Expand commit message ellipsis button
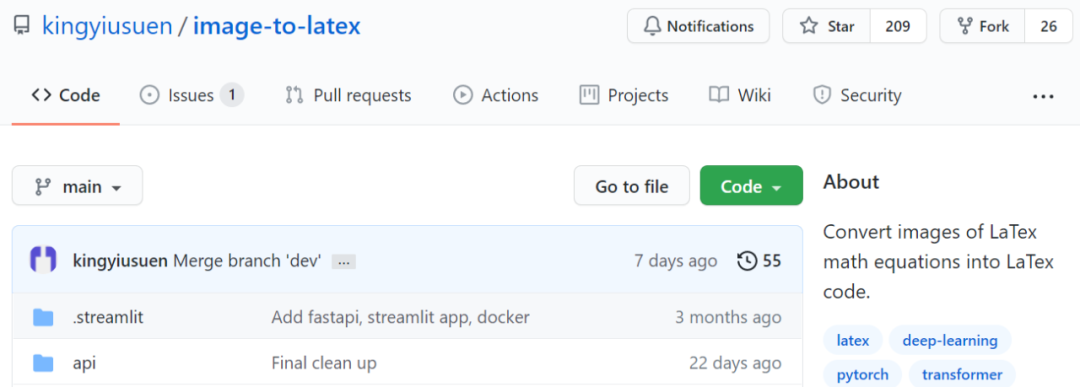Image resolution: width=1080 pixels, height=387 pixels. click(x=344, y=262)
